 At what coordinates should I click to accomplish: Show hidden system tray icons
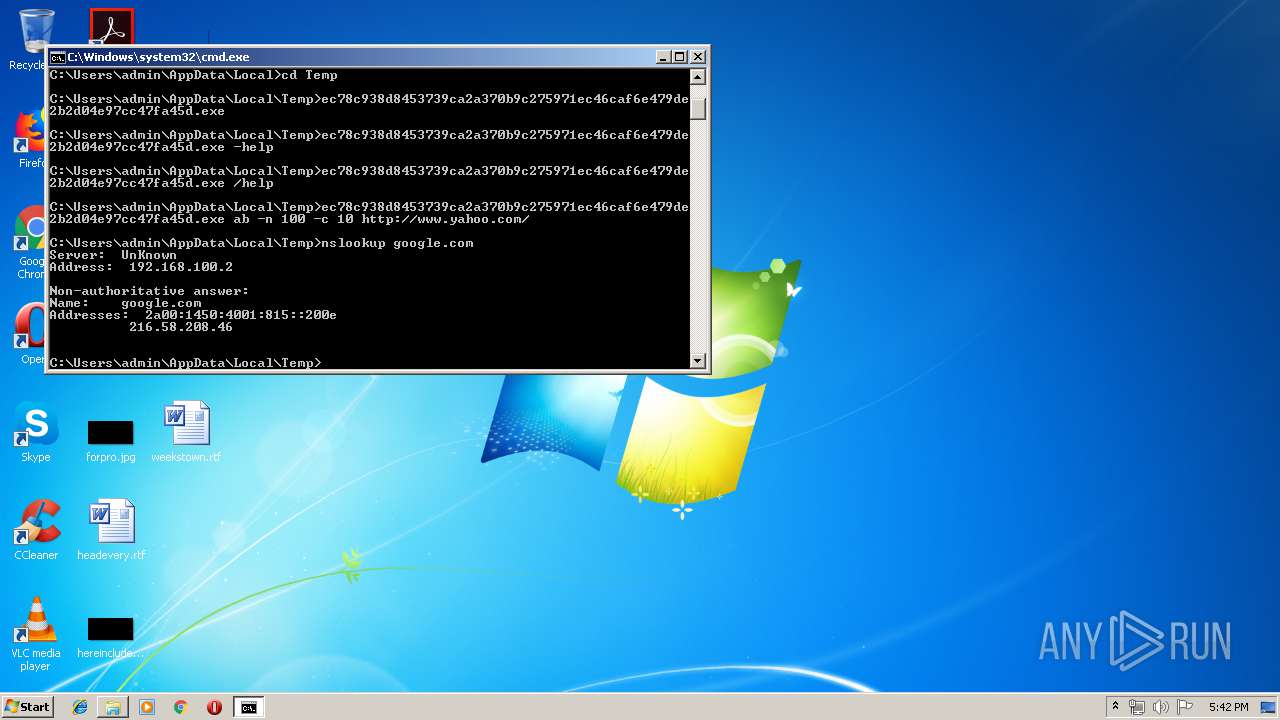[1115, 707]
